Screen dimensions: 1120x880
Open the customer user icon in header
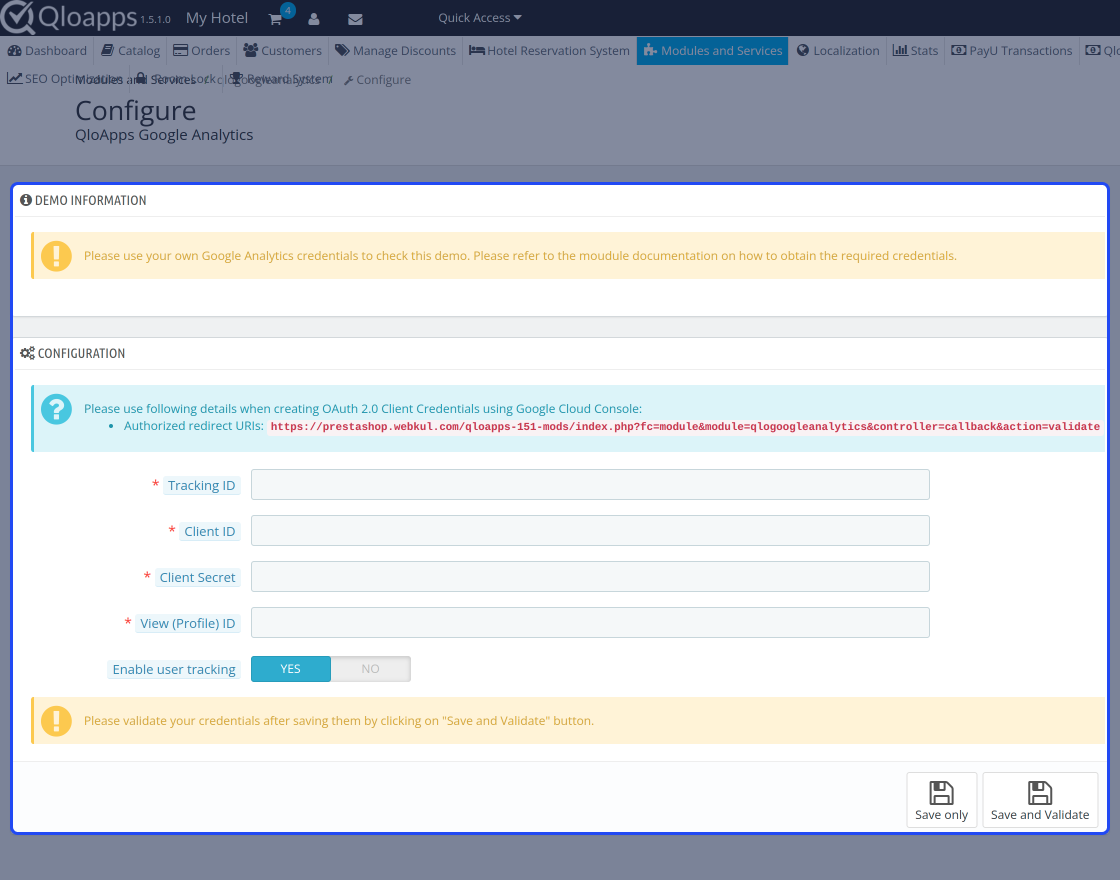(x=314, y=19)
